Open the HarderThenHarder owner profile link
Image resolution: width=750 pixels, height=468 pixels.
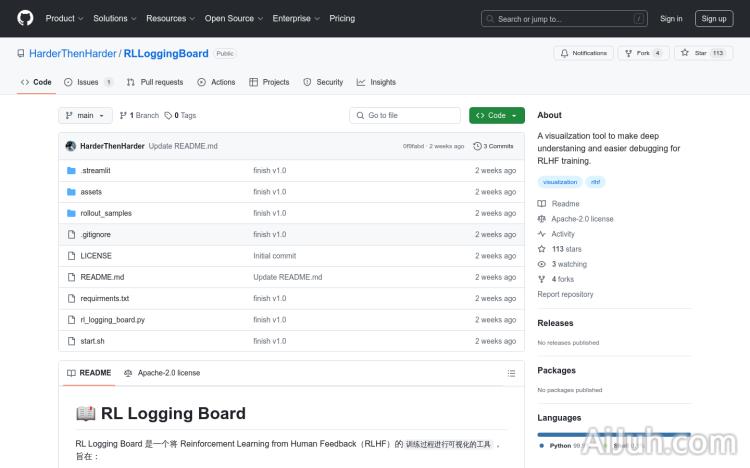73,54
